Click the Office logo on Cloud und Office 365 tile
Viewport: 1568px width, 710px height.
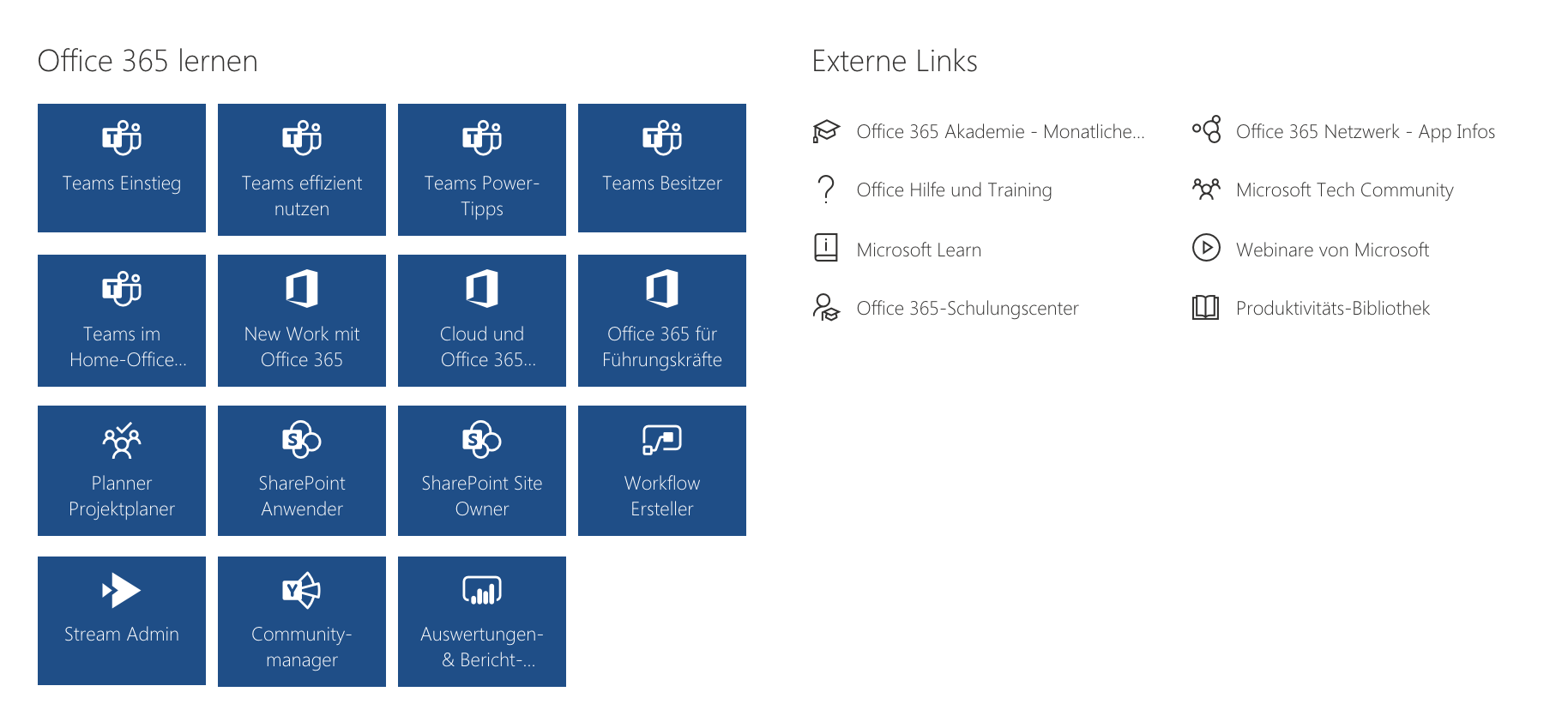pos(482,288)
